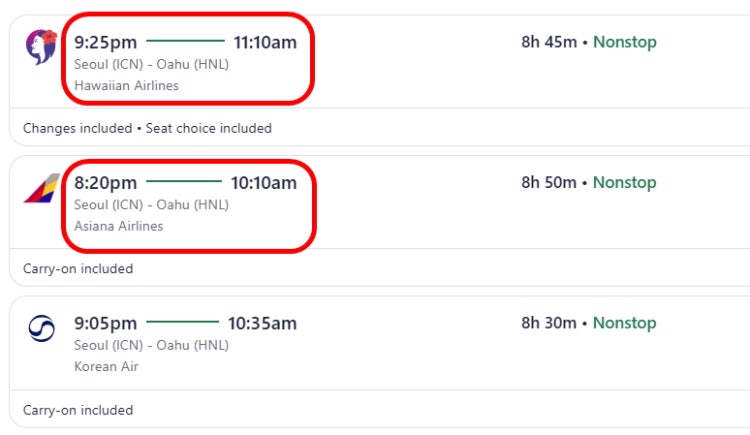Click the 11:10am arrival time
The image size is (750, 435).
pyautogui.click(x=265, y=42)
